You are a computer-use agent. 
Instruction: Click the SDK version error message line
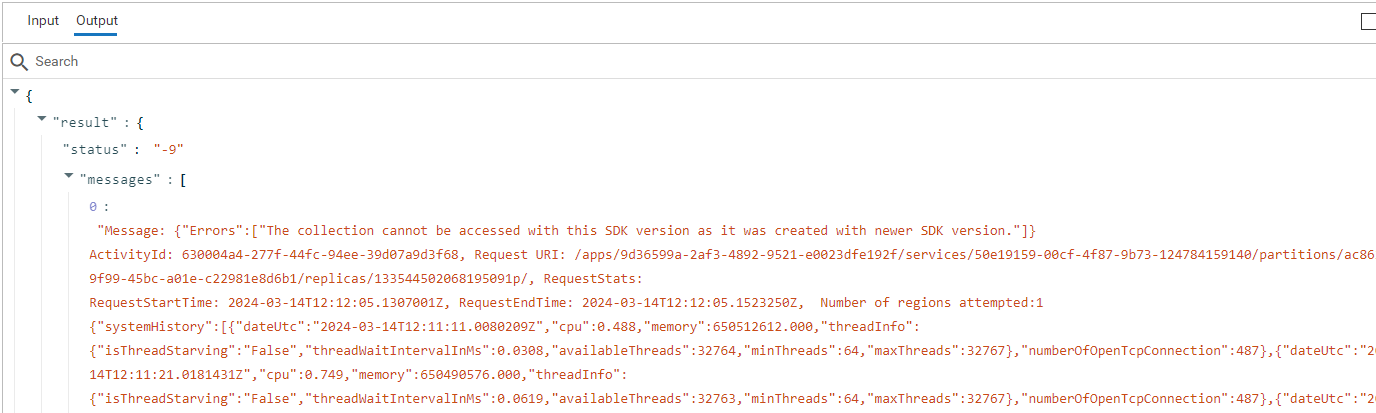570,231
